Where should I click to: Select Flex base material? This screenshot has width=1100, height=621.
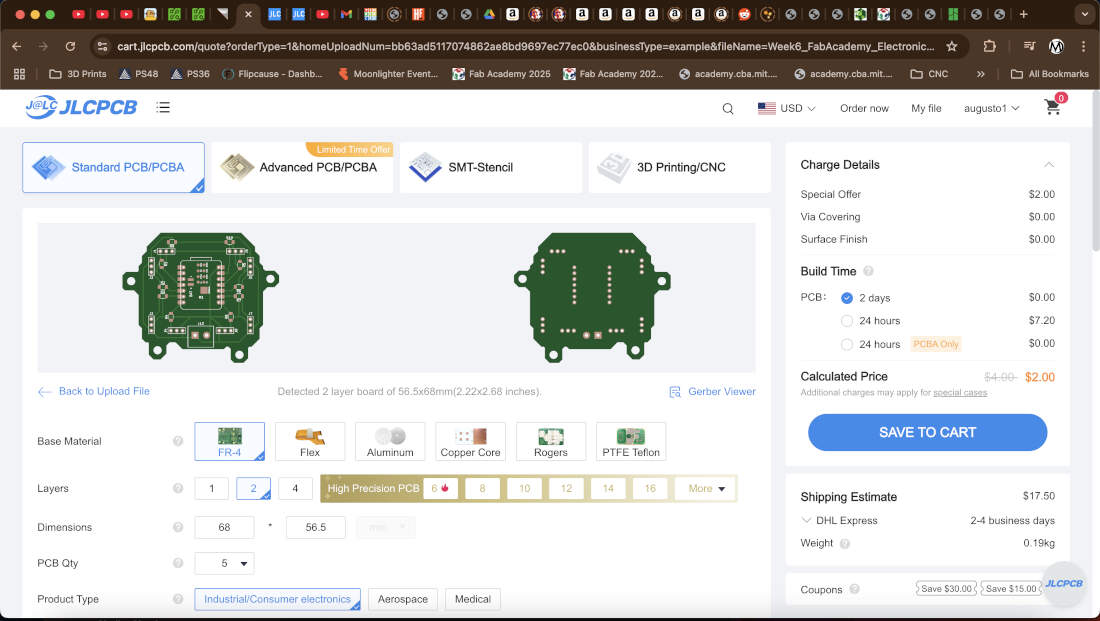click(x=310, y=441)
